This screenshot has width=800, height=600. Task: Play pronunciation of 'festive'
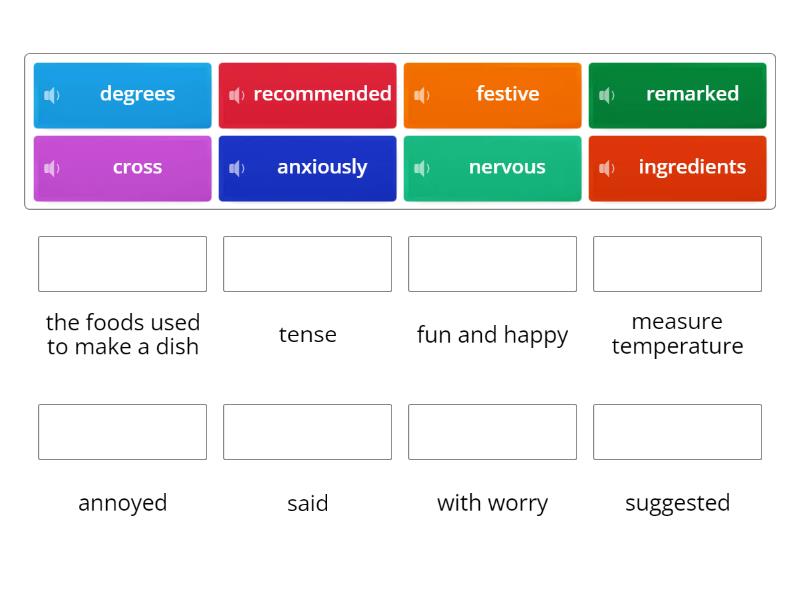421,95
